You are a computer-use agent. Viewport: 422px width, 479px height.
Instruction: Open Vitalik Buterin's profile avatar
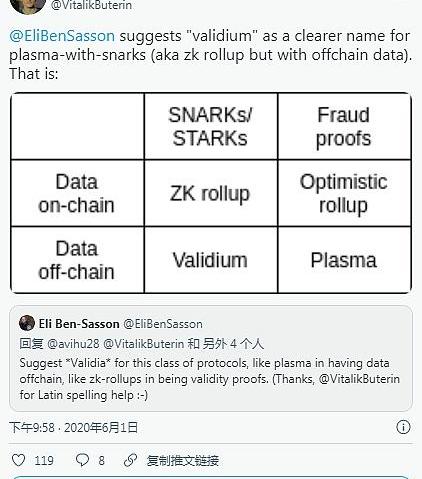click(x=27, y=6)
